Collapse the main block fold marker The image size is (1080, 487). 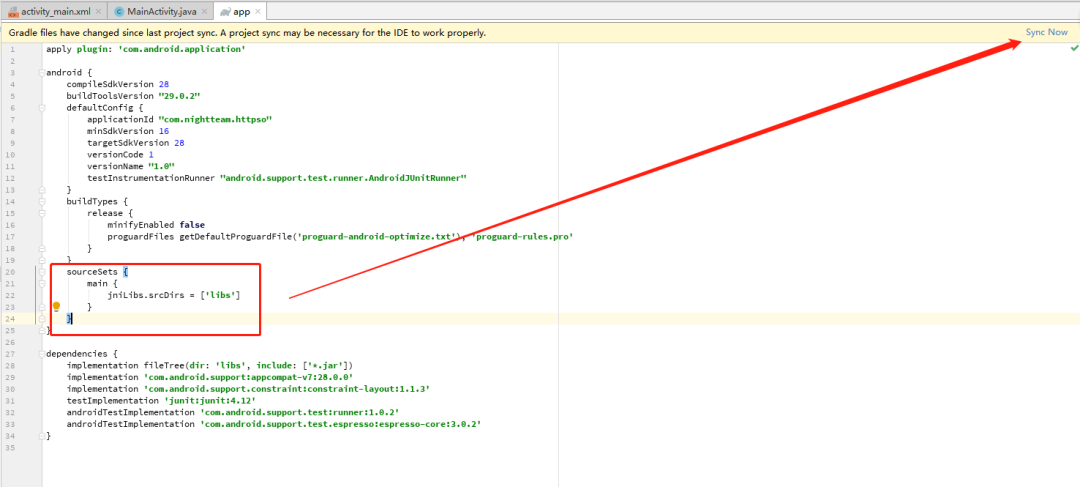coord(42,283)
